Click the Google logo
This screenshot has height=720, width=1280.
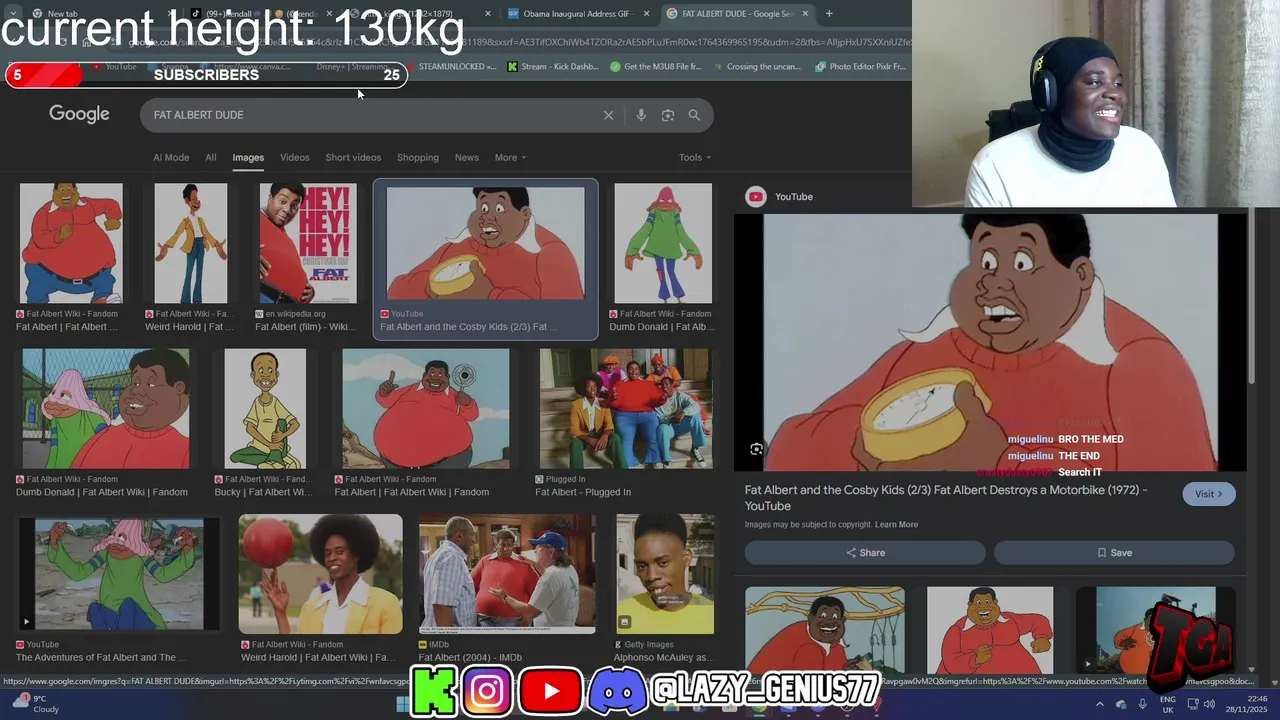(79, 114)
